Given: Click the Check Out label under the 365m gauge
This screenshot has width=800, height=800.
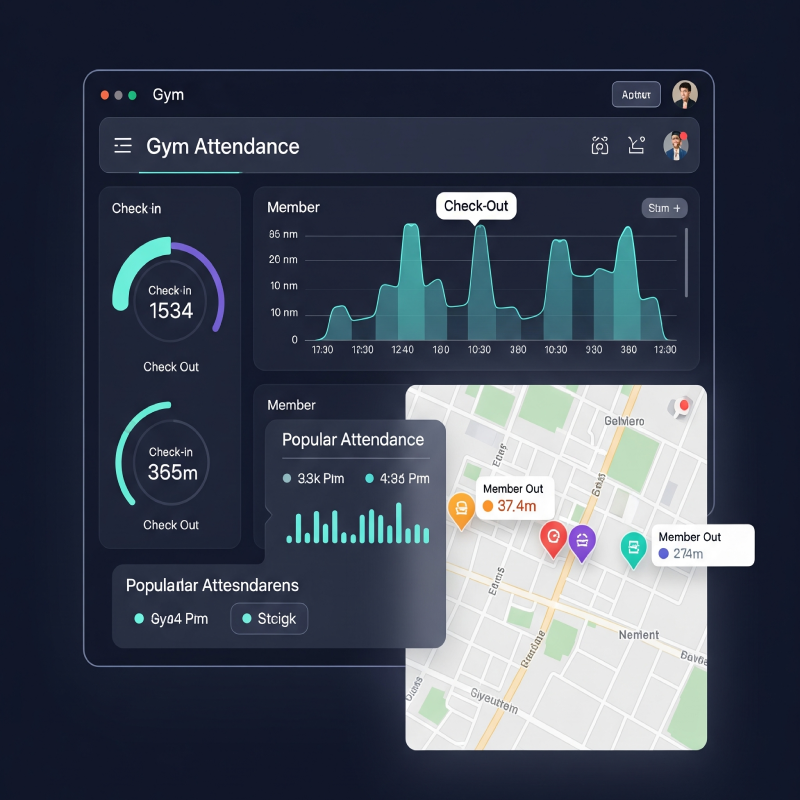Looking at the screenshot, I should [x=171, y=525].
